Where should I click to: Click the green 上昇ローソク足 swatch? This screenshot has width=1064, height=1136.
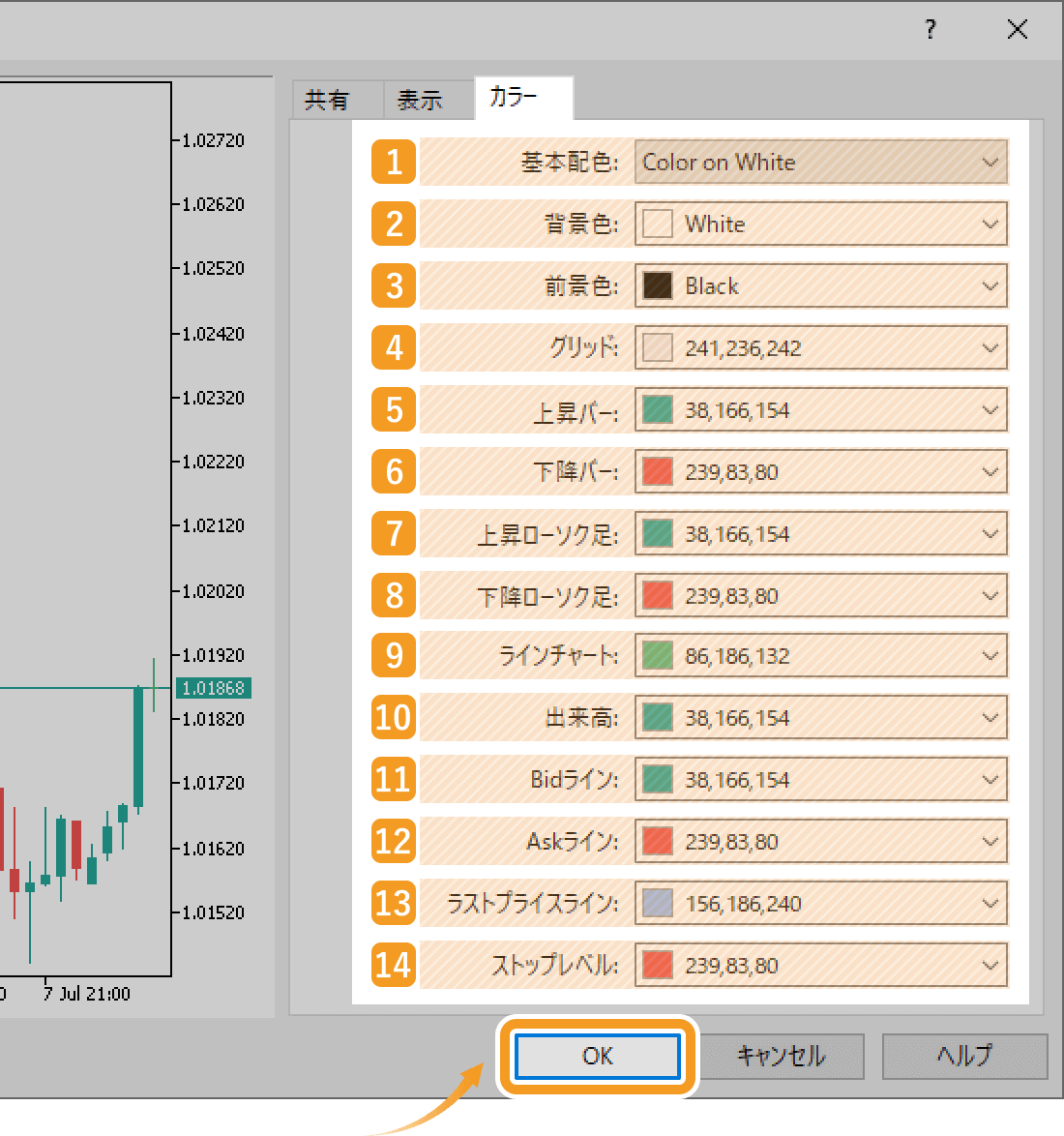click(658, 534)
